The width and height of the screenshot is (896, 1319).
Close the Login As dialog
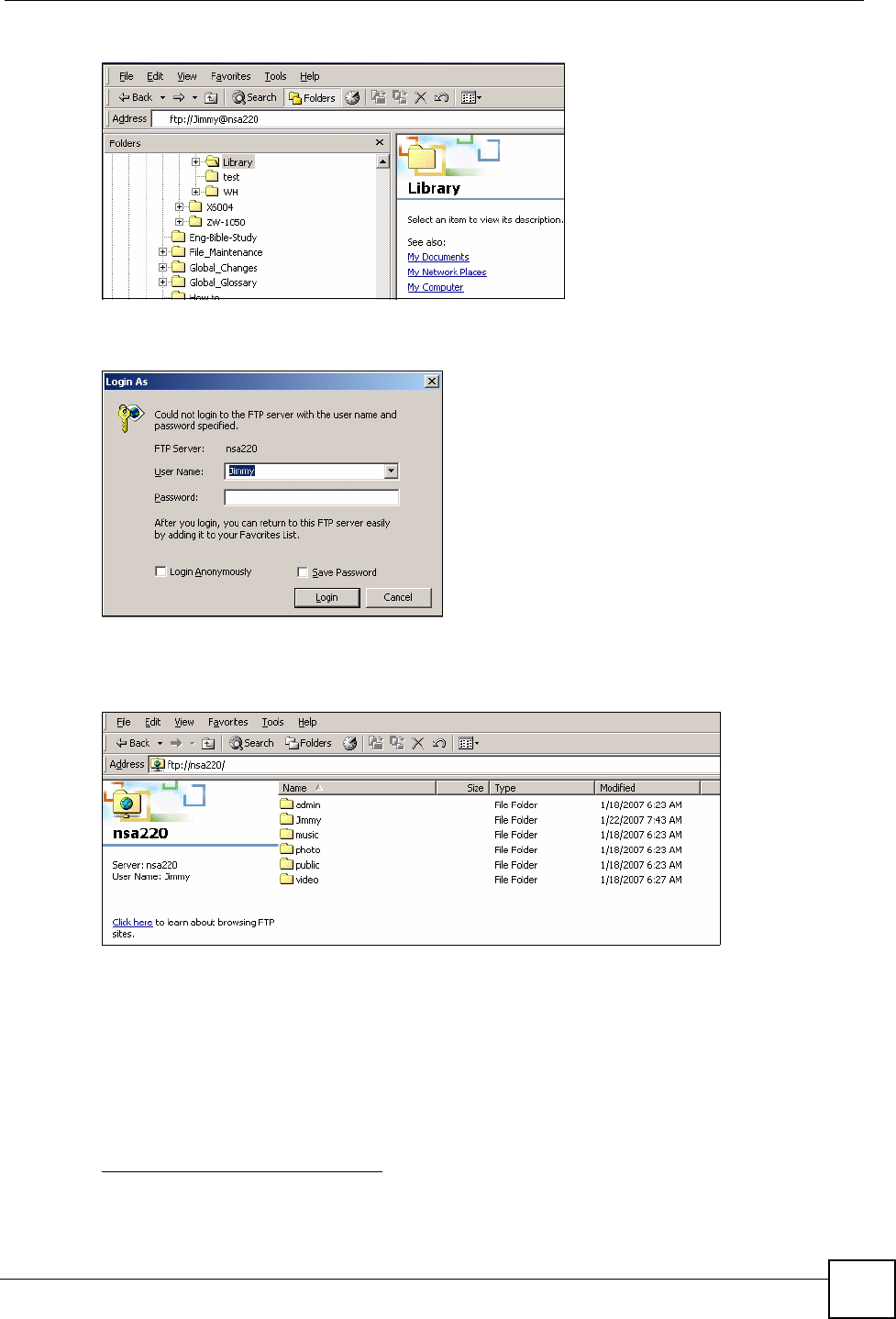click(x=432, y=382)
